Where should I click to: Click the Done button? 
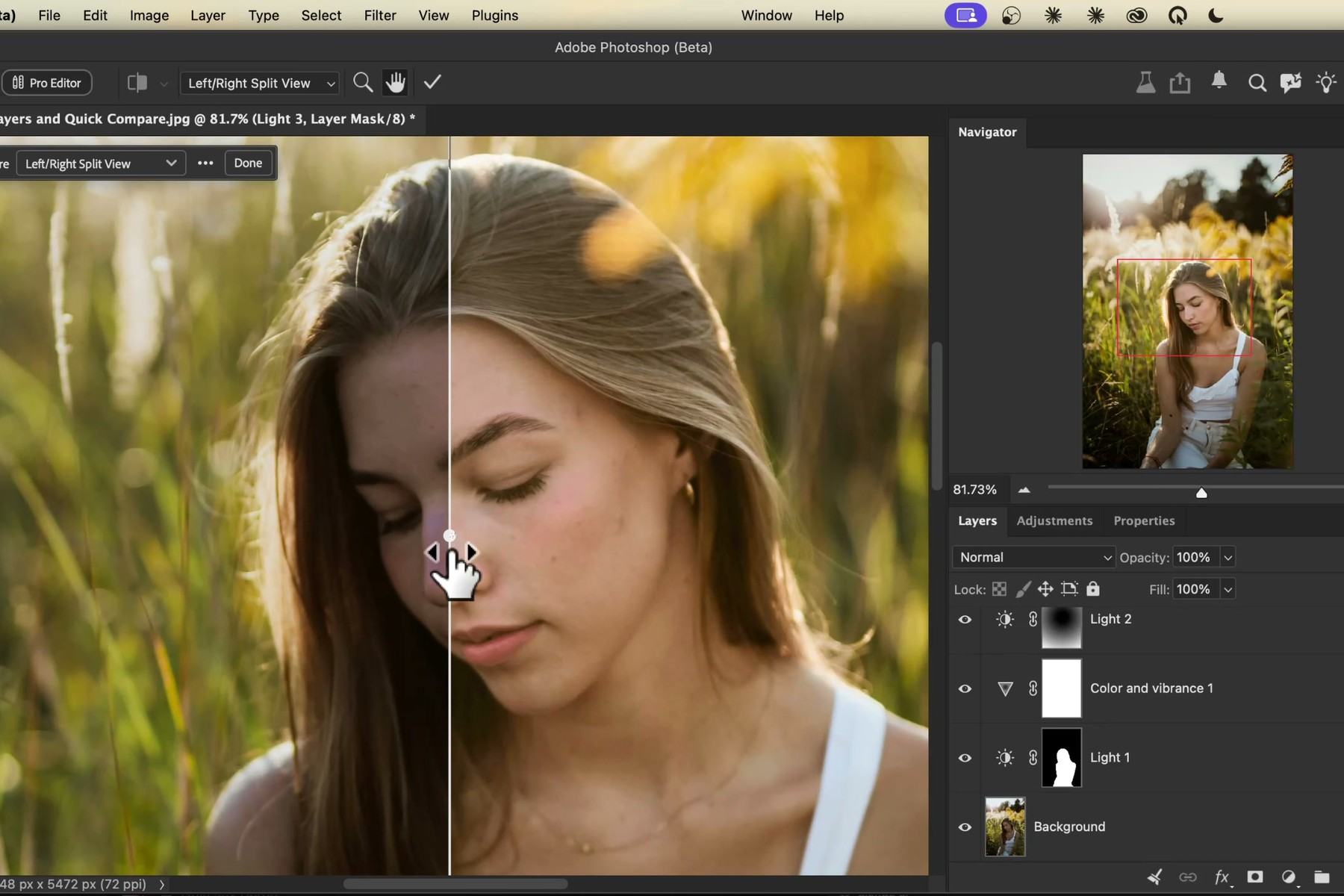[248, 163]
